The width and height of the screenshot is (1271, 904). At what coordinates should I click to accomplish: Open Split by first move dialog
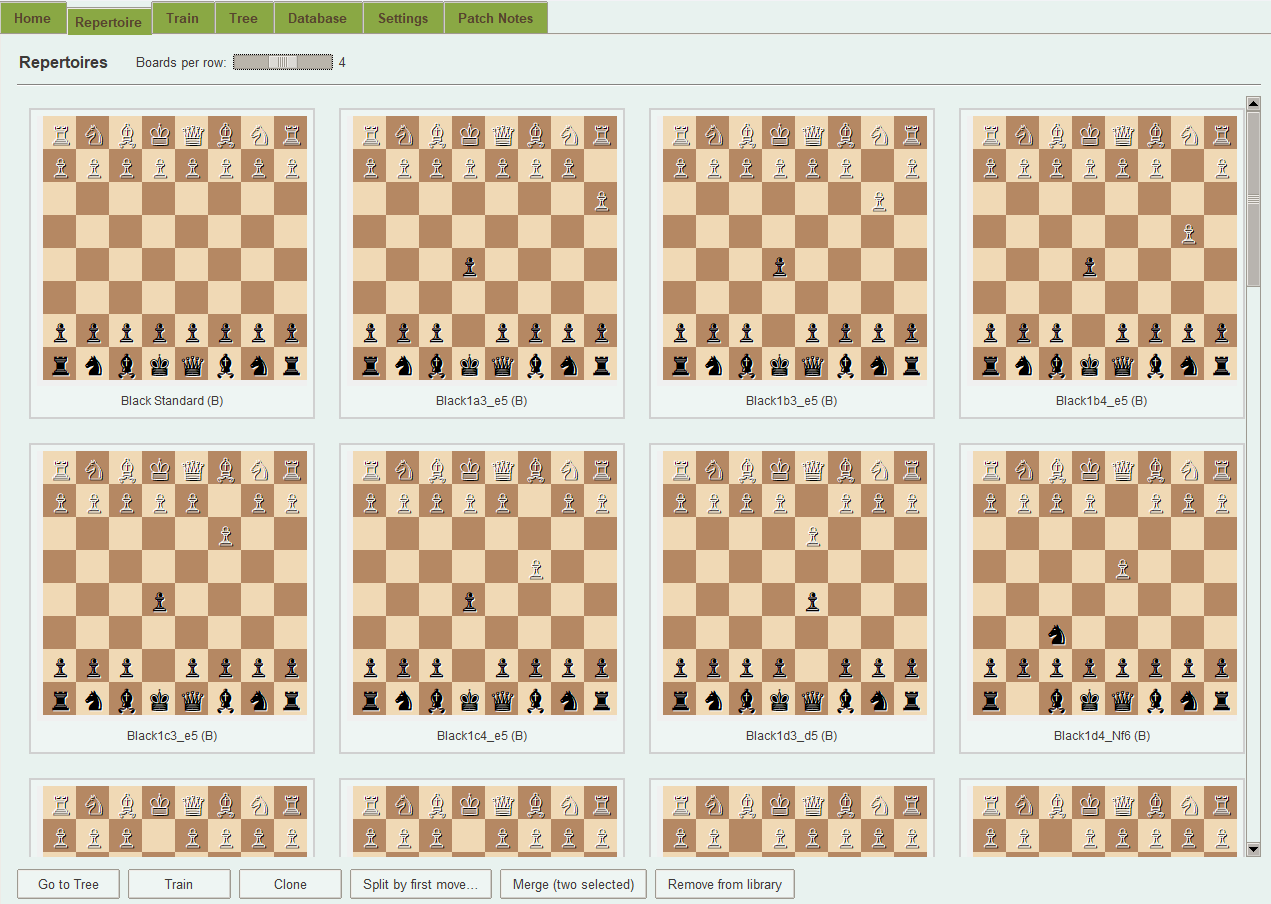tap(421, 884)
